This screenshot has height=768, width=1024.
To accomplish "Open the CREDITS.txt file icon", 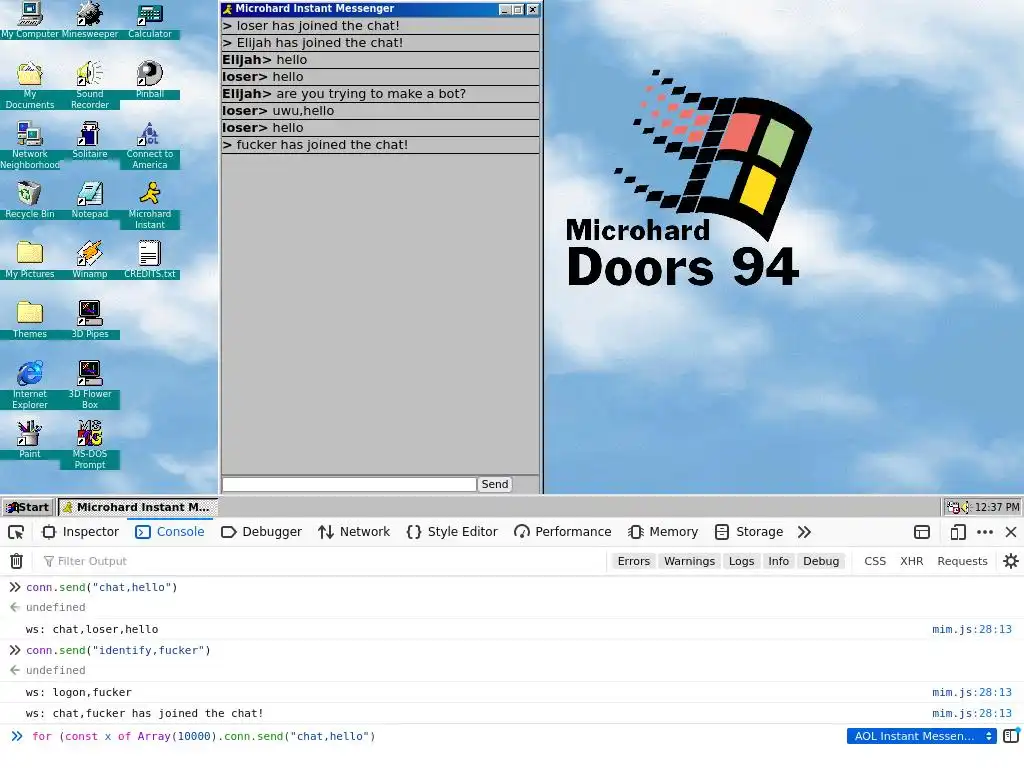I will (x=150, y=260).
